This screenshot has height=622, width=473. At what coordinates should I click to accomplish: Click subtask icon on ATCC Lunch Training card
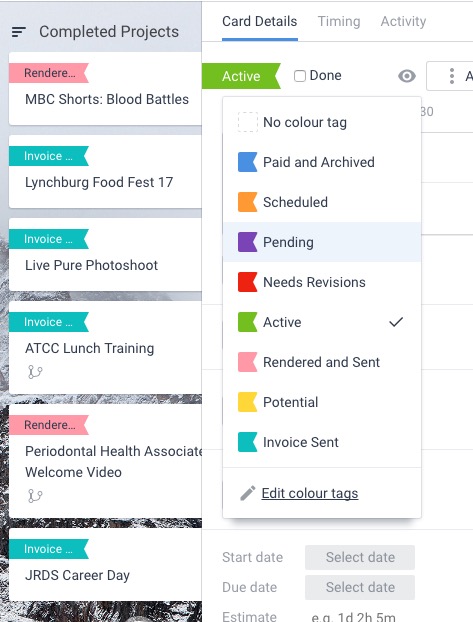(x=35, y=372)
